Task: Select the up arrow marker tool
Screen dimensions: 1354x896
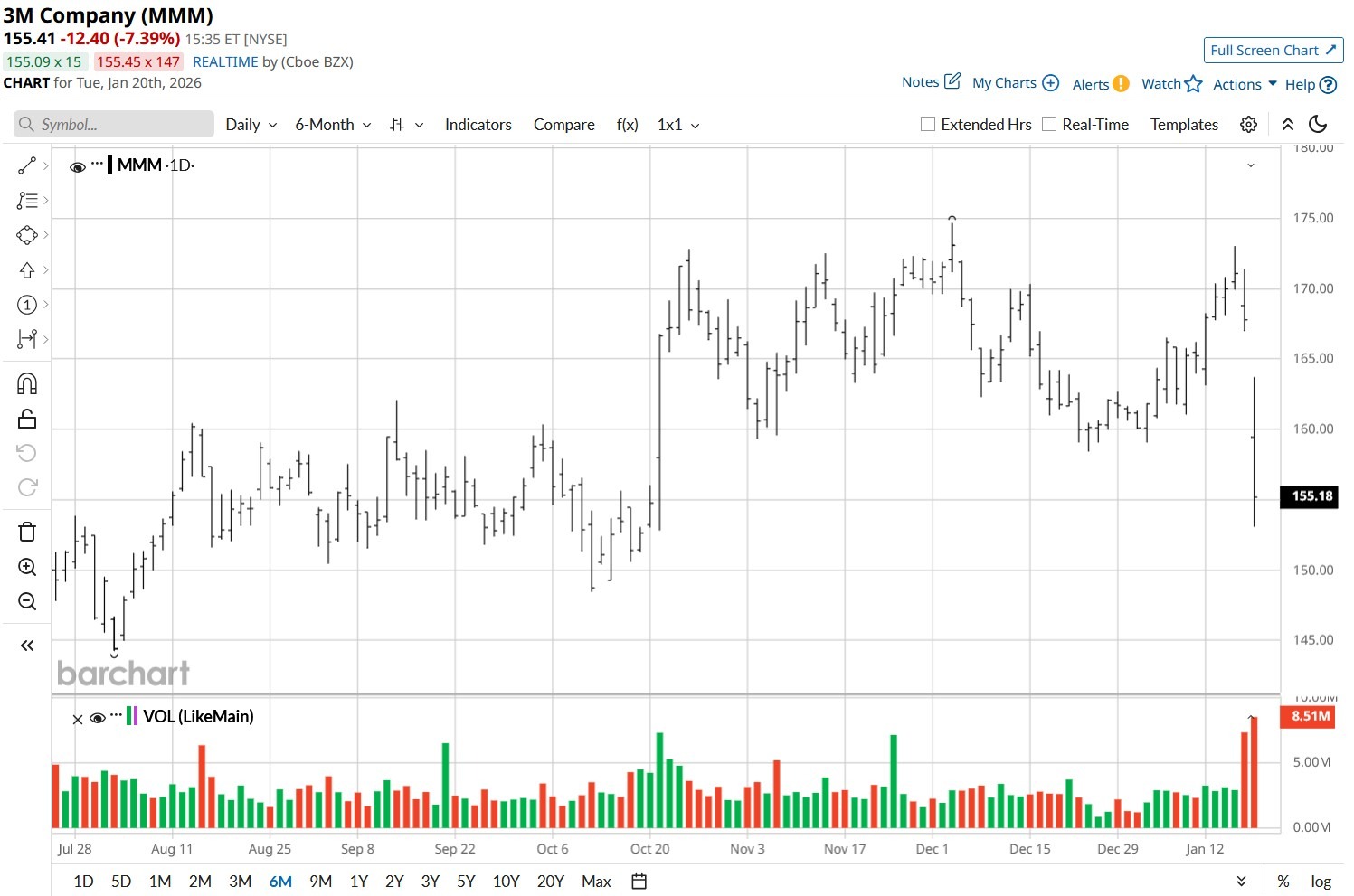Action: pyautogui.click(x=27, y=270)
